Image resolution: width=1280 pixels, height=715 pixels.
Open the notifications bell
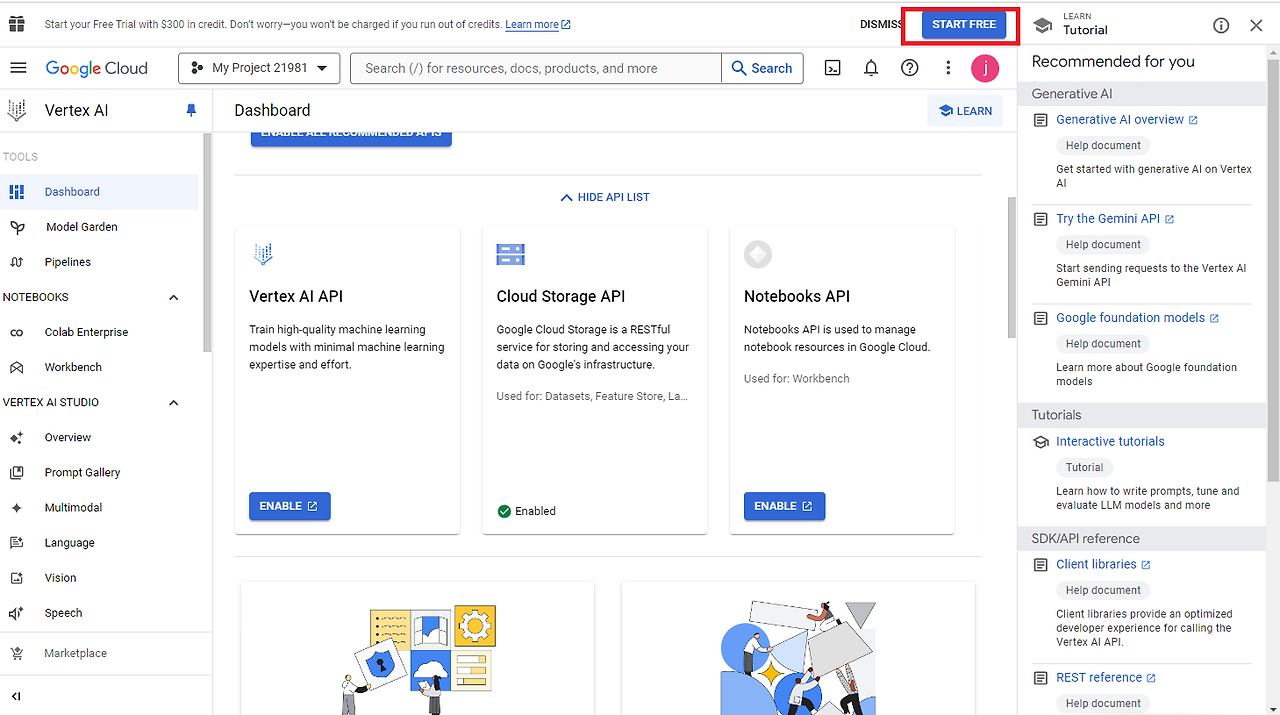point(871,68)
